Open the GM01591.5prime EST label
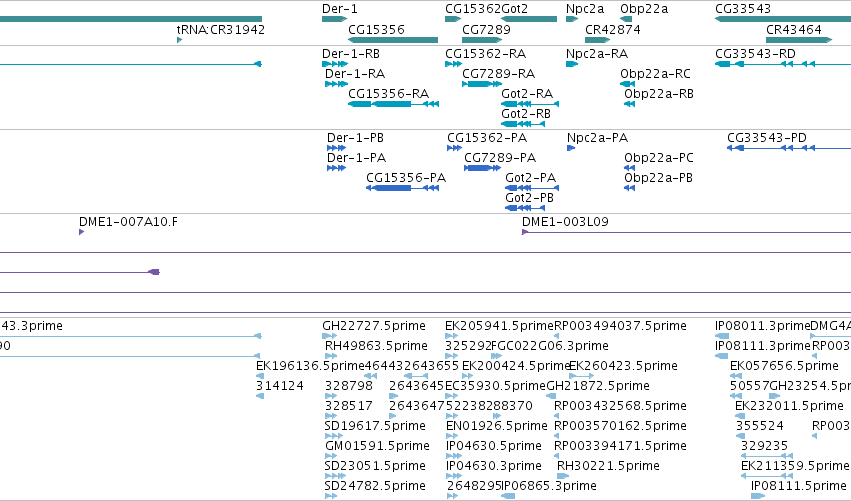The height and width of the screenshot is (501, 851). (x=377, y=446)
